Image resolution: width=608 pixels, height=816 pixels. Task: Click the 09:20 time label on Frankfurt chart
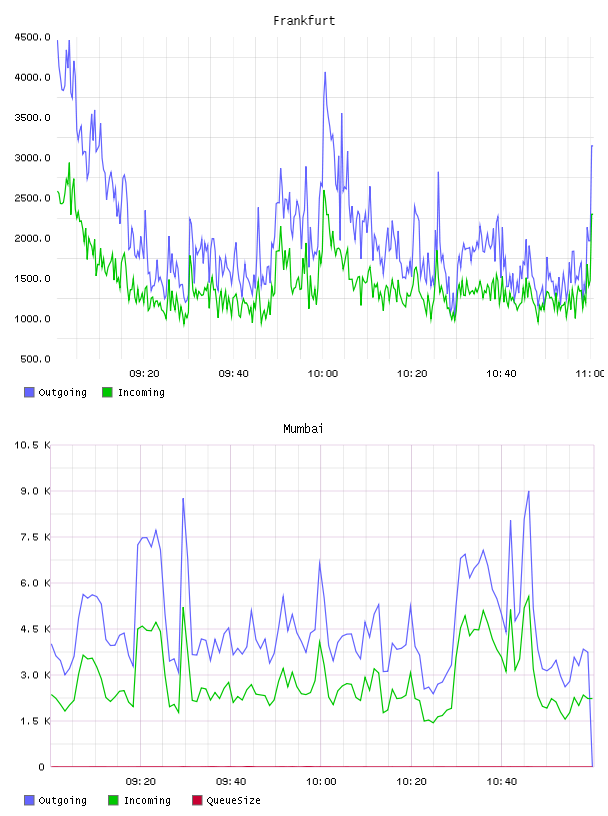(144, 374)
